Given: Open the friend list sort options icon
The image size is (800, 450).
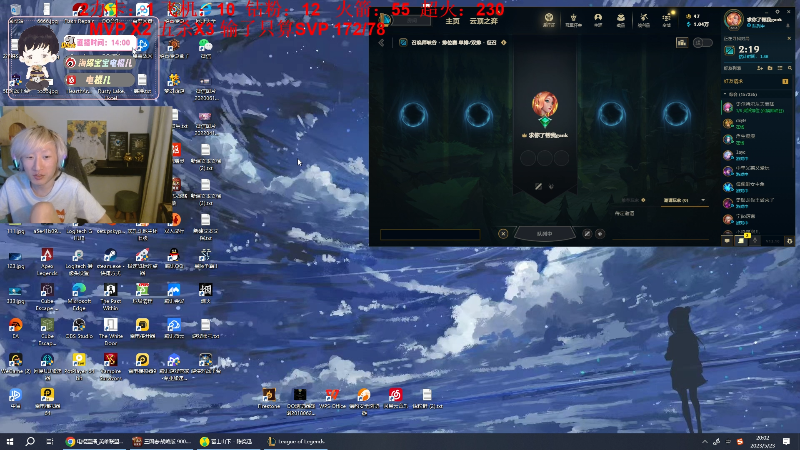Looking at the screenshot, I should (780, 68).
